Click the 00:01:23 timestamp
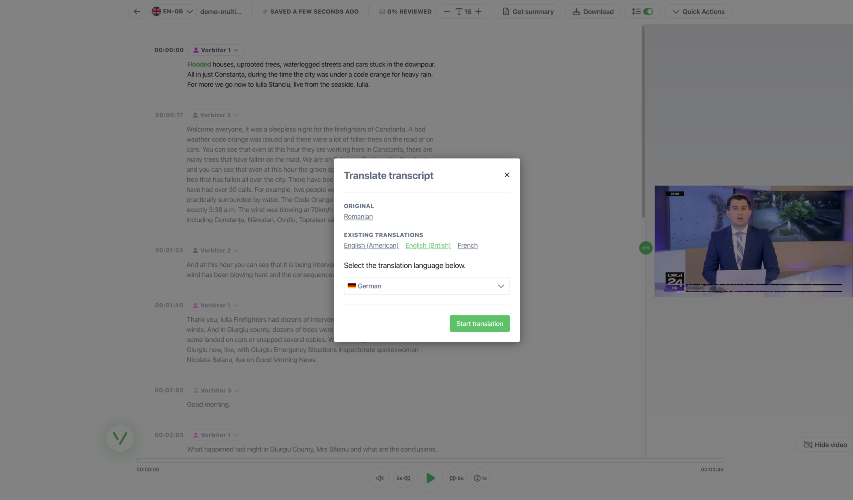853x500 pixels. click(x=169, y=251)
